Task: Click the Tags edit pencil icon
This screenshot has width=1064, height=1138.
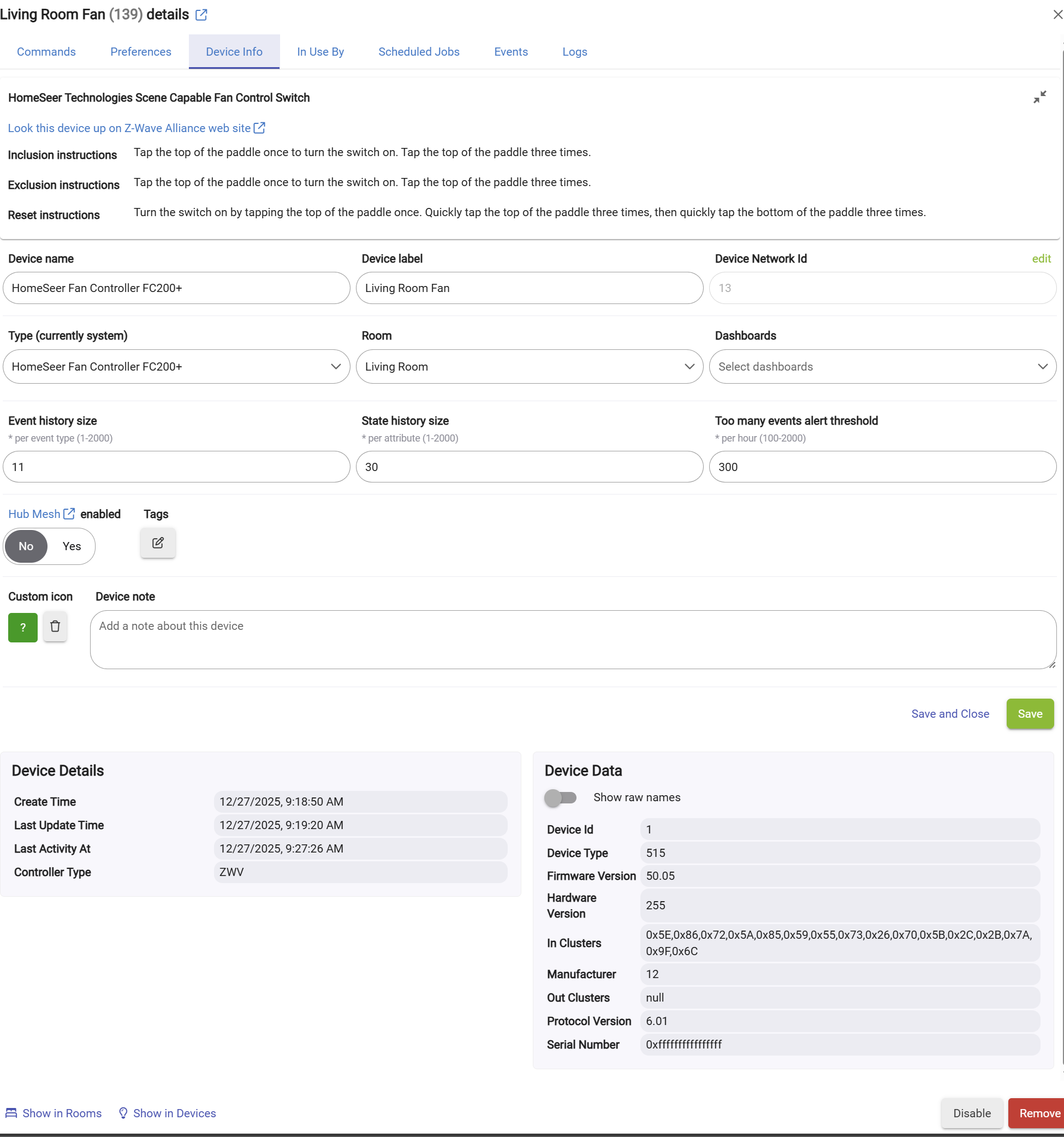Action: pyautogui.click(x=158, y=543)
